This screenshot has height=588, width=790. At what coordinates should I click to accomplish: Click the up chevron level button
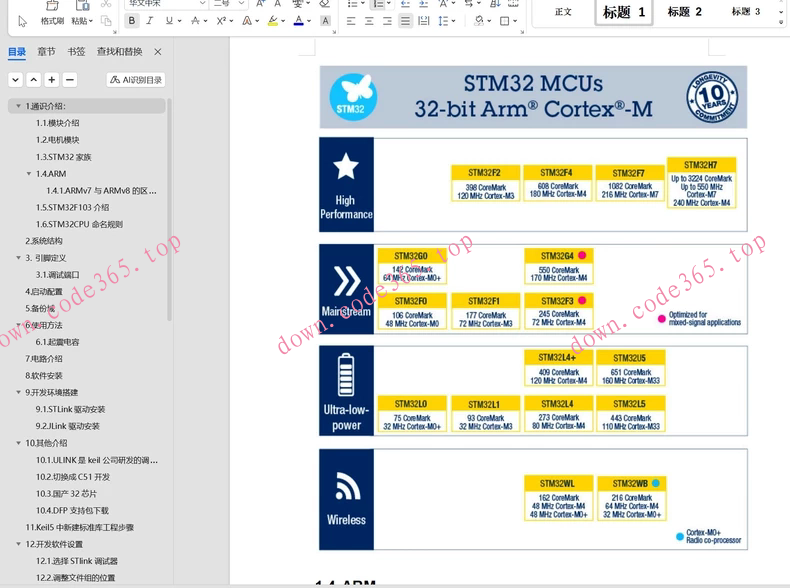(33, 80)
